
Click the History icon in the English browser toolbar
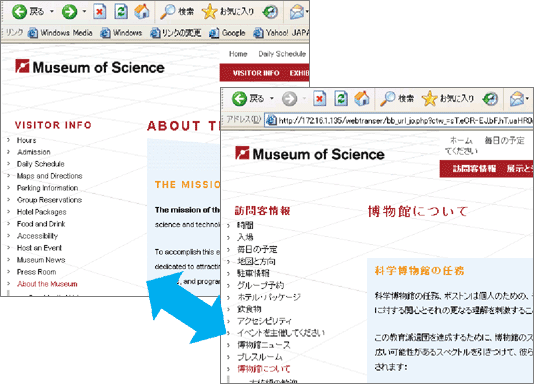click(270, 12)
